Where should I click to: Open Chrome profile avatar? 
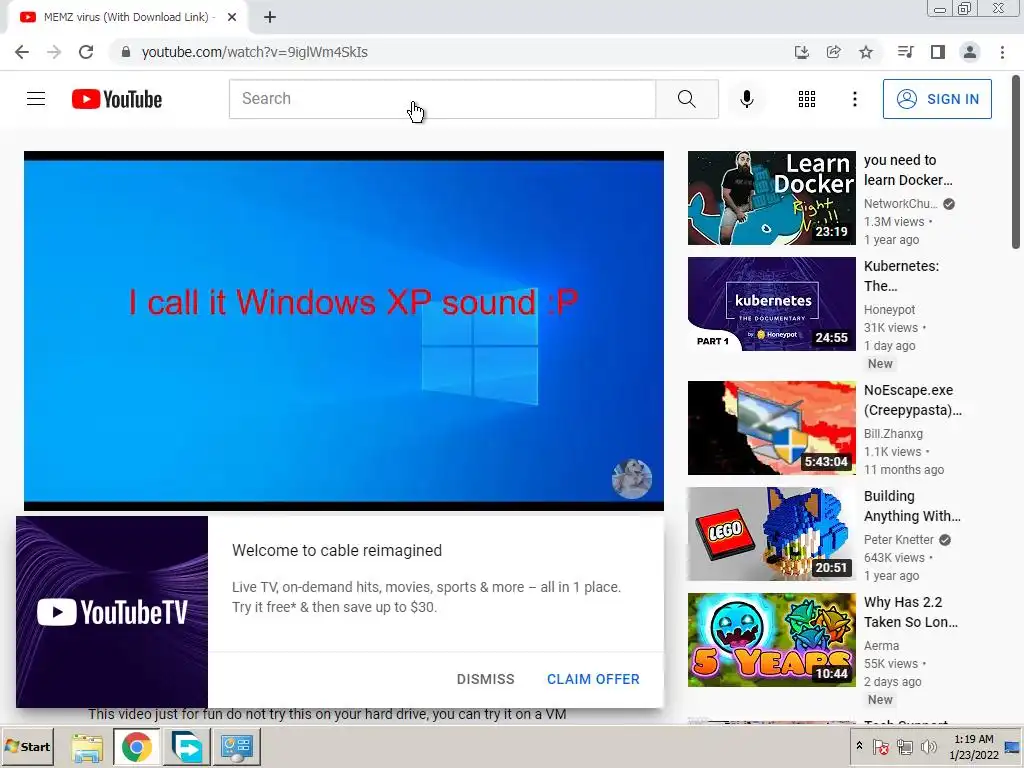[970, 52]
